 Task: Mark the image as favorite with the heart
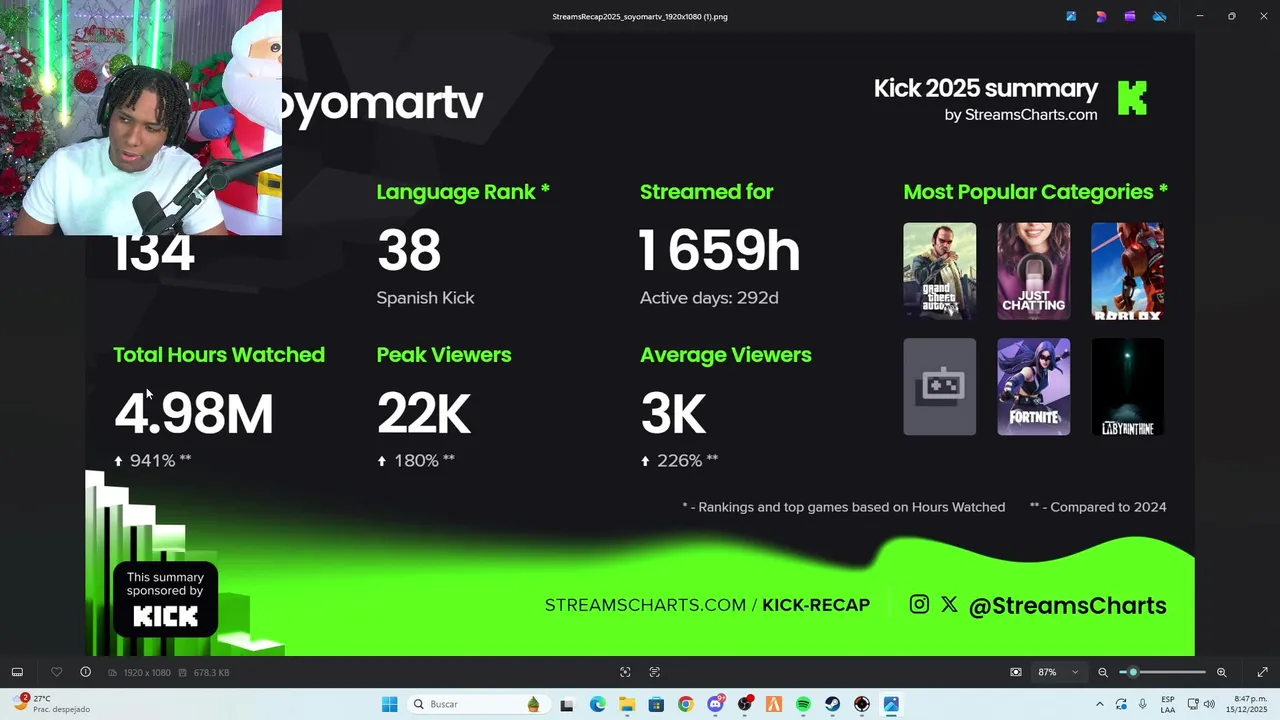(56, 672)
